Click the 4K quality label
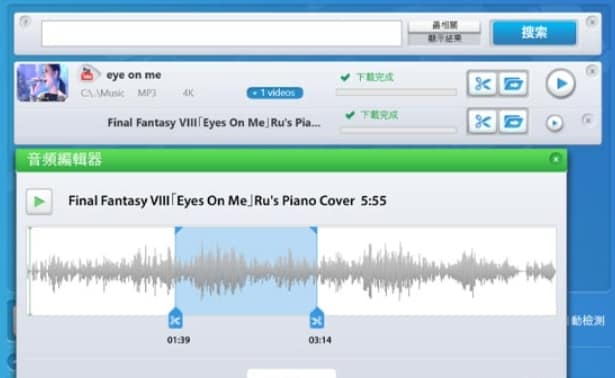The image size is (615, 378). coord(188,93)
